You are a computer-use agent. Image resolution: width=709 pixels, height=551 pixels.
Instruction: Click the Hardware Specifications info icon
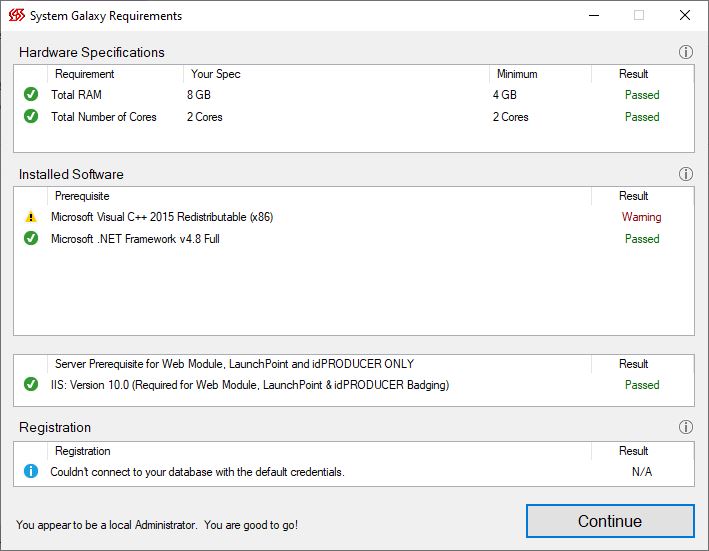[x=685, y=52]
